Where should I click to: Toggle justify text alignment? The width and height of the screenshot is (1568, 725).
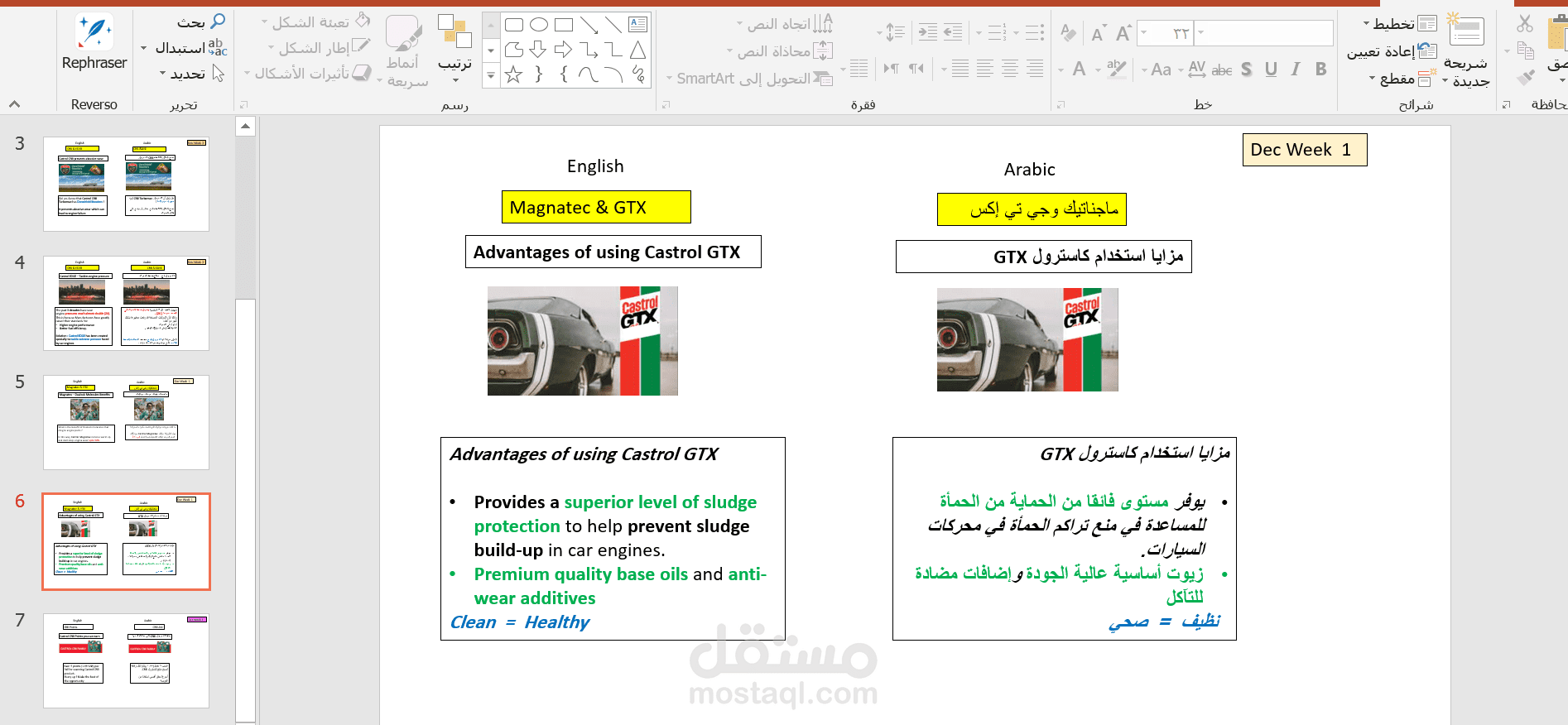point(960,69)
